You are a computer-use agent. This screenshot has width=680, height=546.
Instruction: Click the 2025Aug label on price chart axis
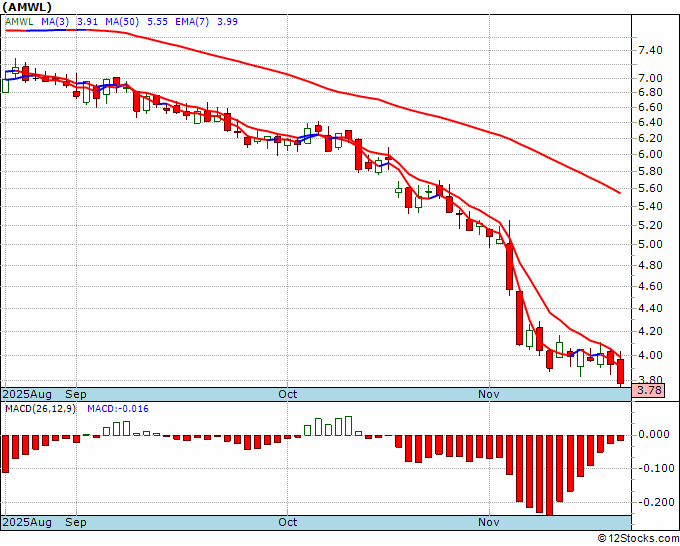pyautogui.click(x=27, y=394)
